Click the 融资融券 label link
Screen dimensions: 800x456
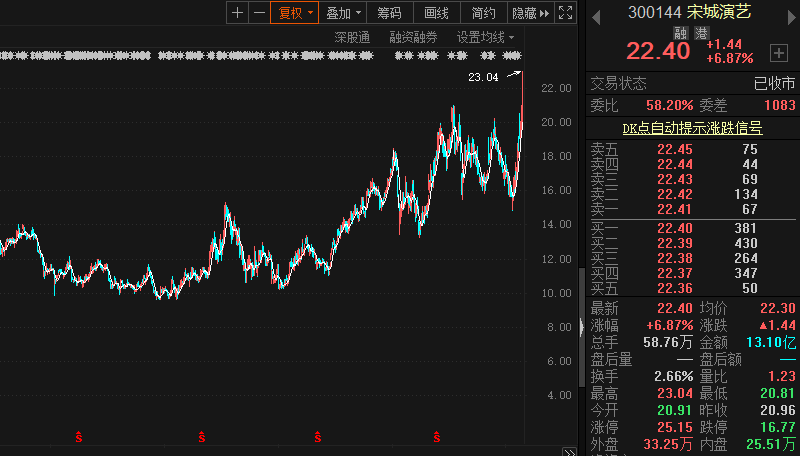click(x=413, y=37)
